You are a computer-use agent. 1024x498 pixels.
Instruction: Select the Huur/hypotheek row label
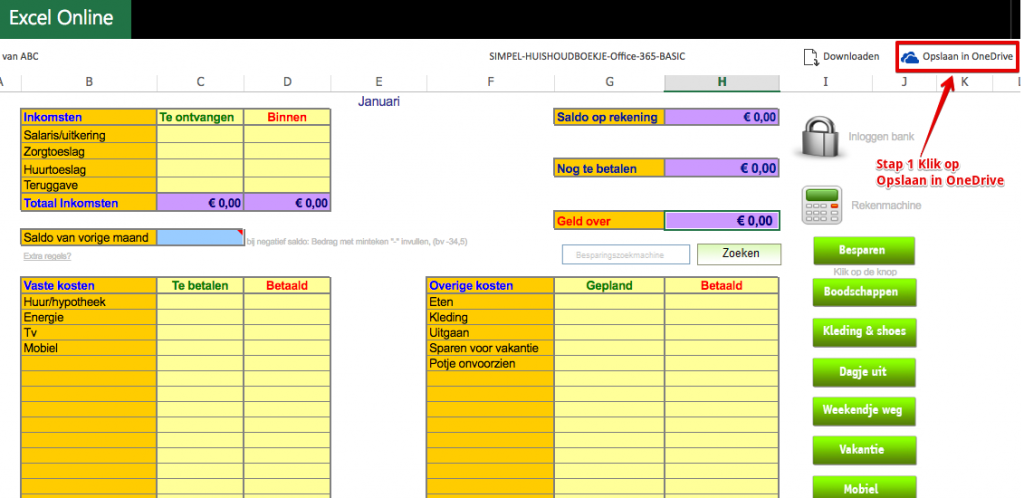89,302
